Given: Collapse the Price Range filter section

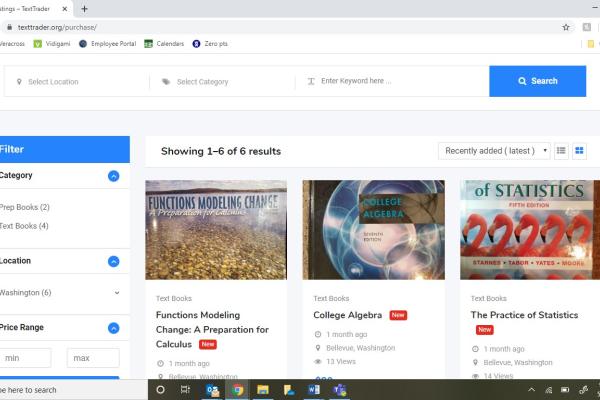Looking at the screenshot, I should coord(113,328).
